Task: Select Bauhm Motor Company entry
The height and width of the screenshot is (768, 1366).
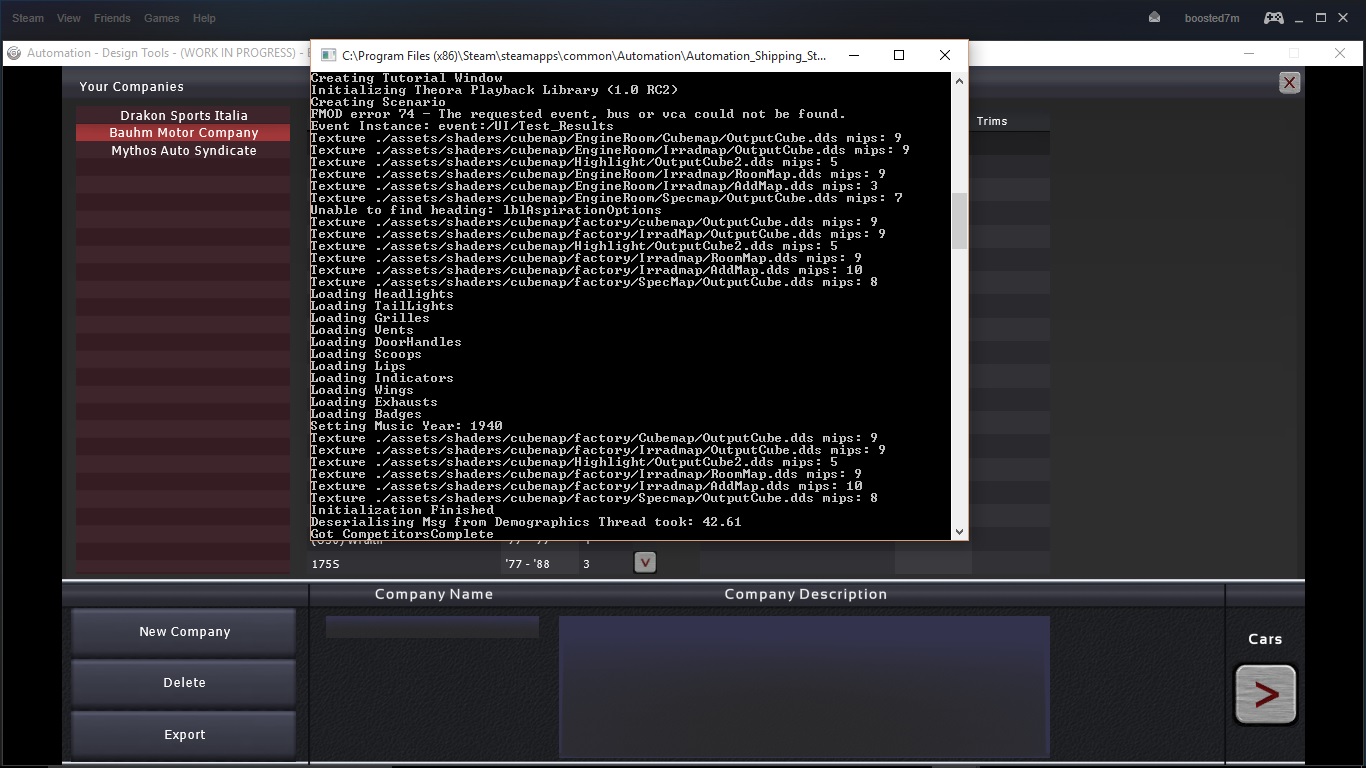Action: click(x=184, y=133)
